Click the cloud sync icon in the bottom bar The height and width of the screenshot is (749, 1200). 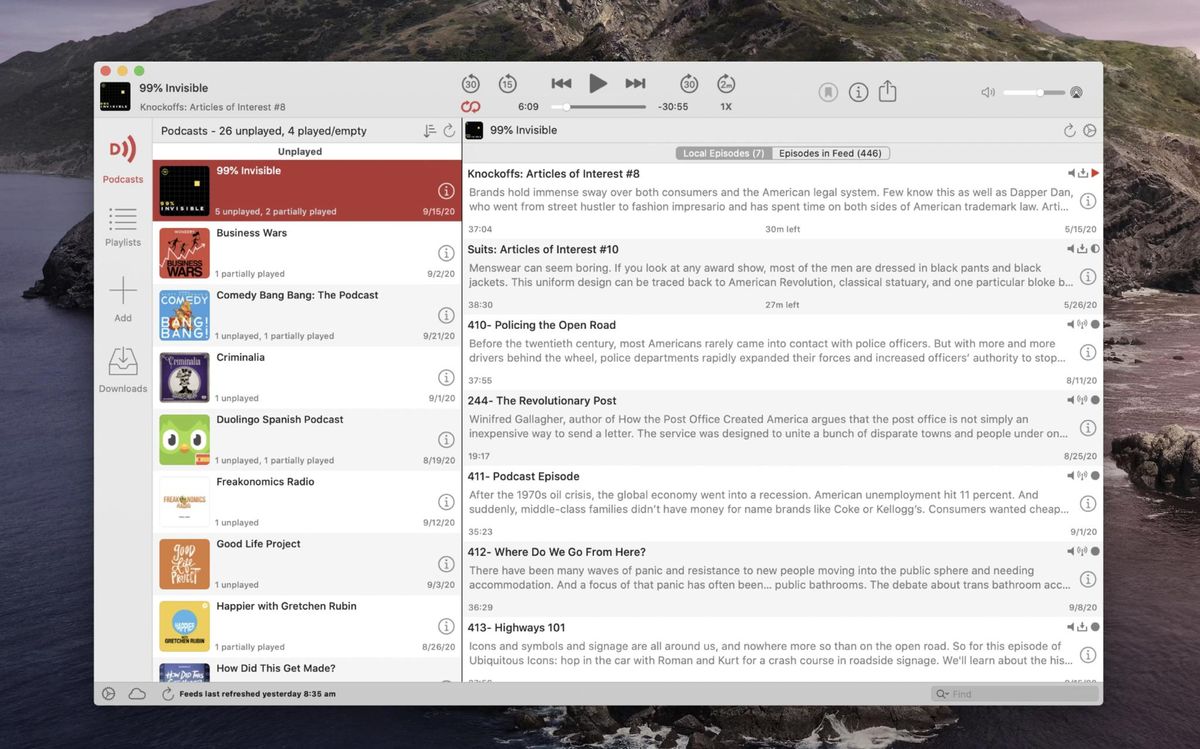point(137,693)
